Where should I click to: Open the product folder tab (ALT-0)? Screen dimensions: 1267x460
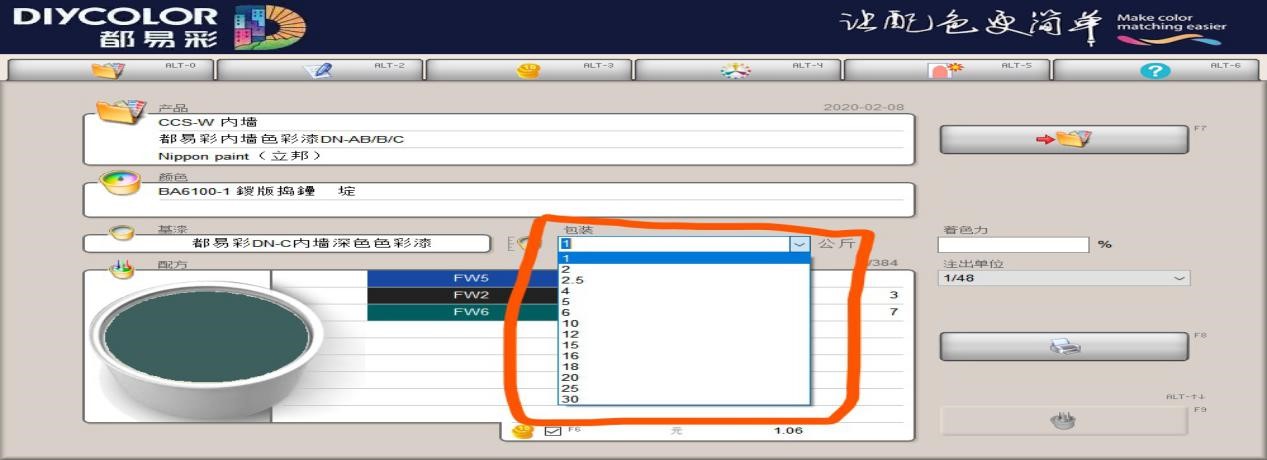(x=109, y=70)
